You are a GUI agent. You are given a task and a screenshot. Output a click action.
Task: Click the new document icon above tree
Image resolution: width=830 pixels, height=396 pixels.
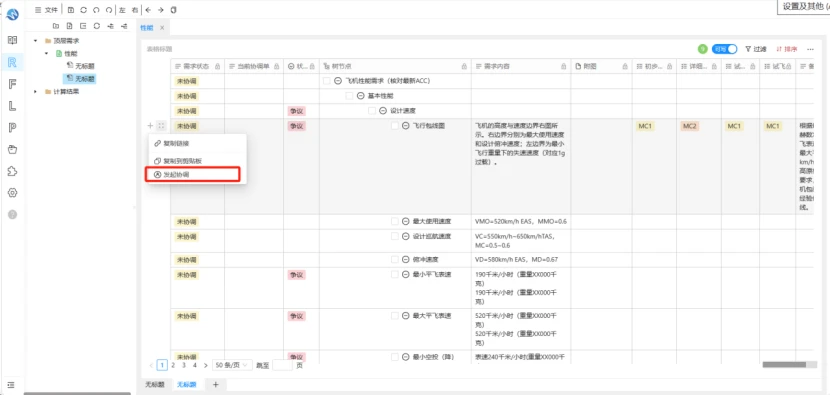tap(69, 26)
